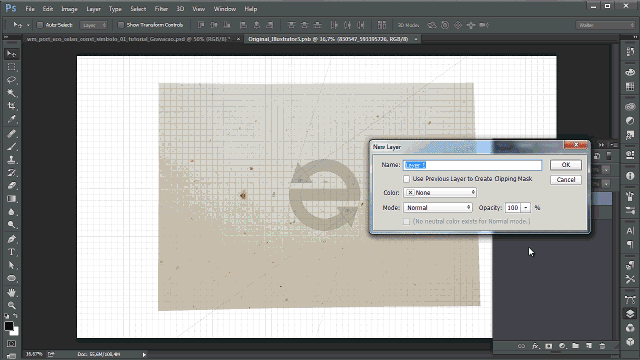The image size is (640, 360).
Task: Click the new group folder icon
Action: click(x=576, y=346)
